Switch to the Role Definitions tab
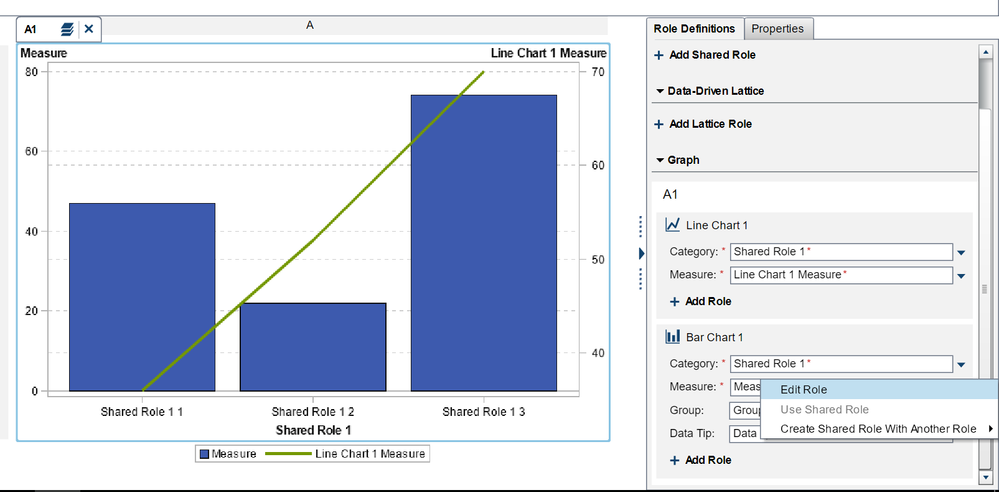Image resolution: width=999 pixels, height=492 pixels. coord(694,29)
